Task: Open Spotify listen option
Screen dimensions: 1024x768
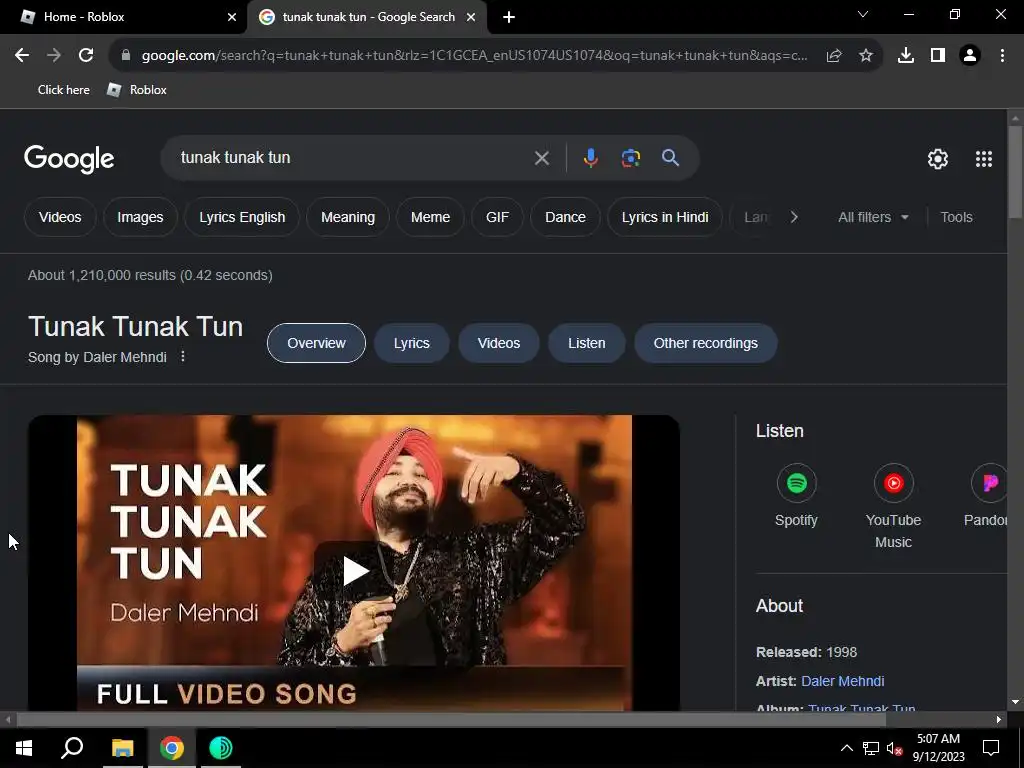Action: point(796,495)
